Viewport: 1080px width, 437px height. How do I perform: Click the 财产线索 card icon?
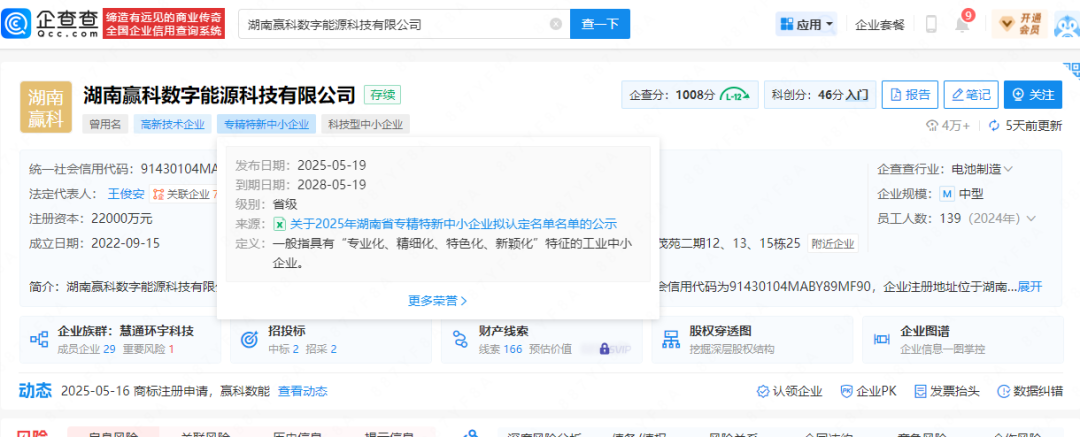point(461,339)
